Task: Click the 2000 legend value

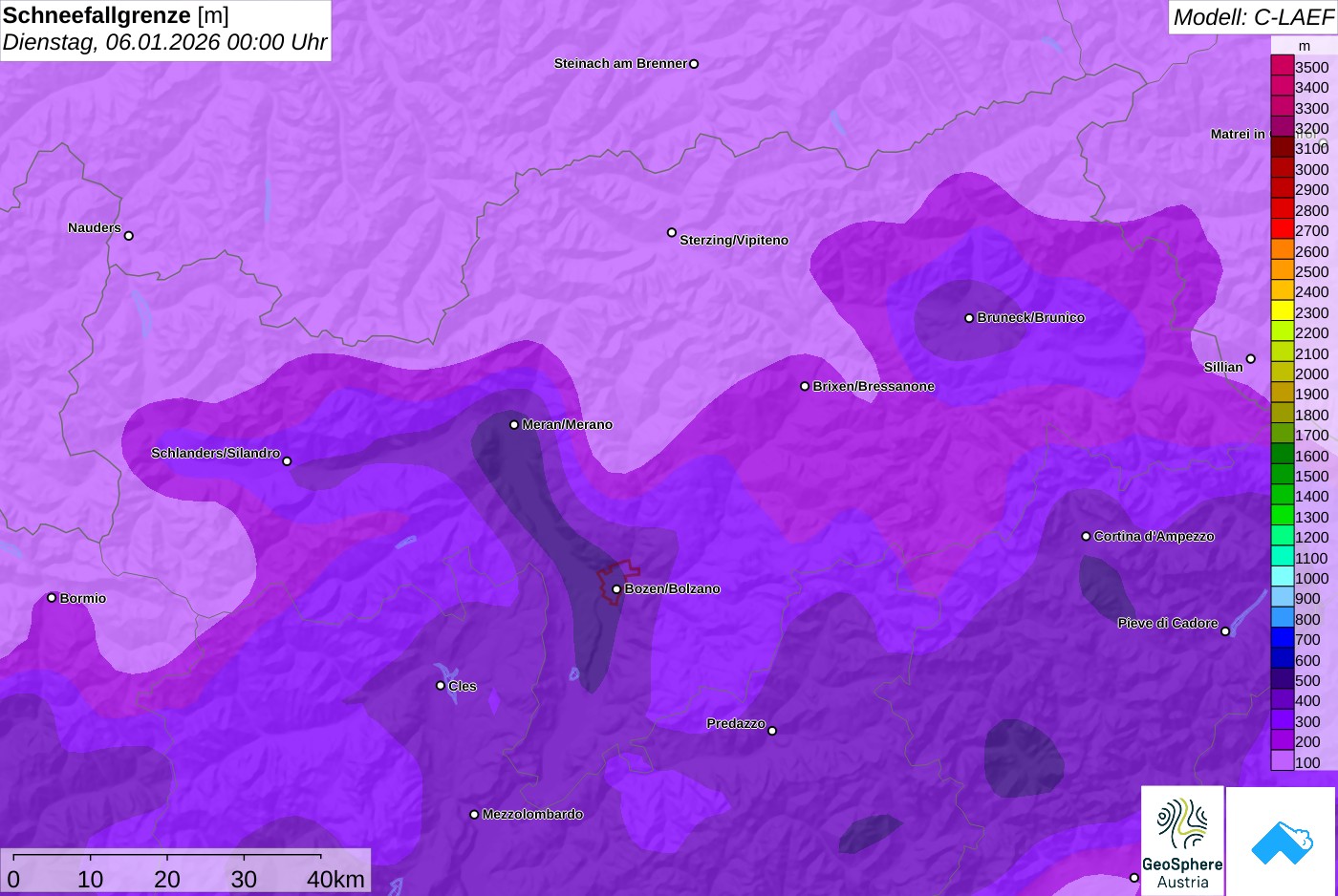Action: point(1311,373)
